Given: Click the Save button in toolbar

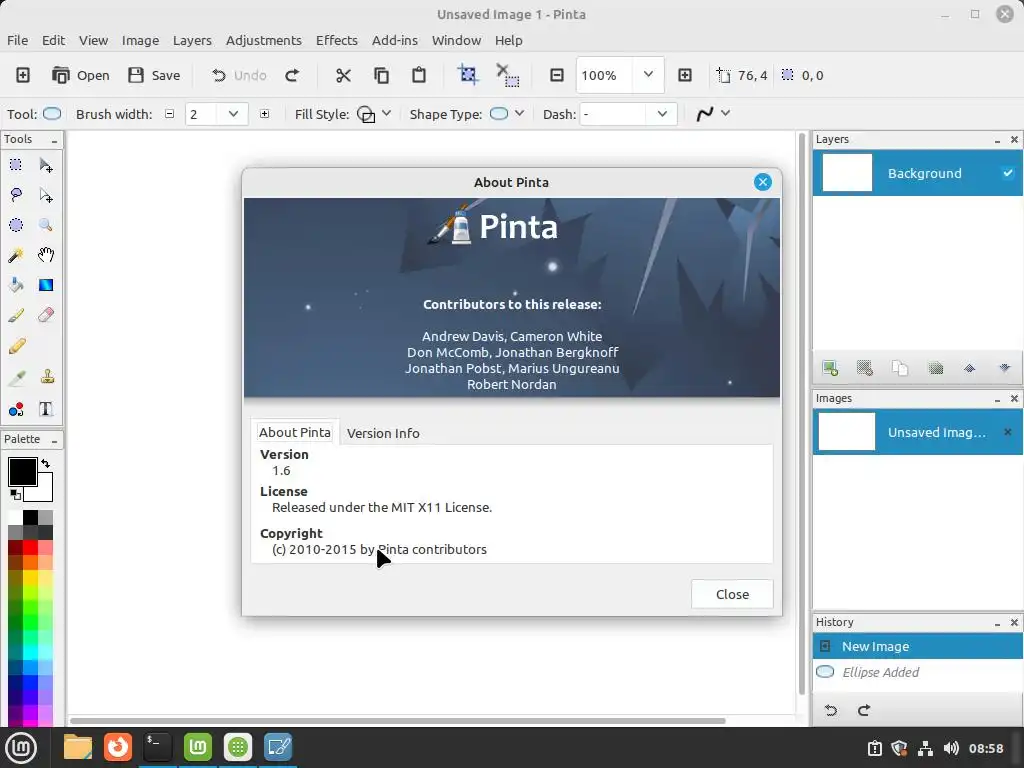Looking at the screenshot, I should 154,75.
